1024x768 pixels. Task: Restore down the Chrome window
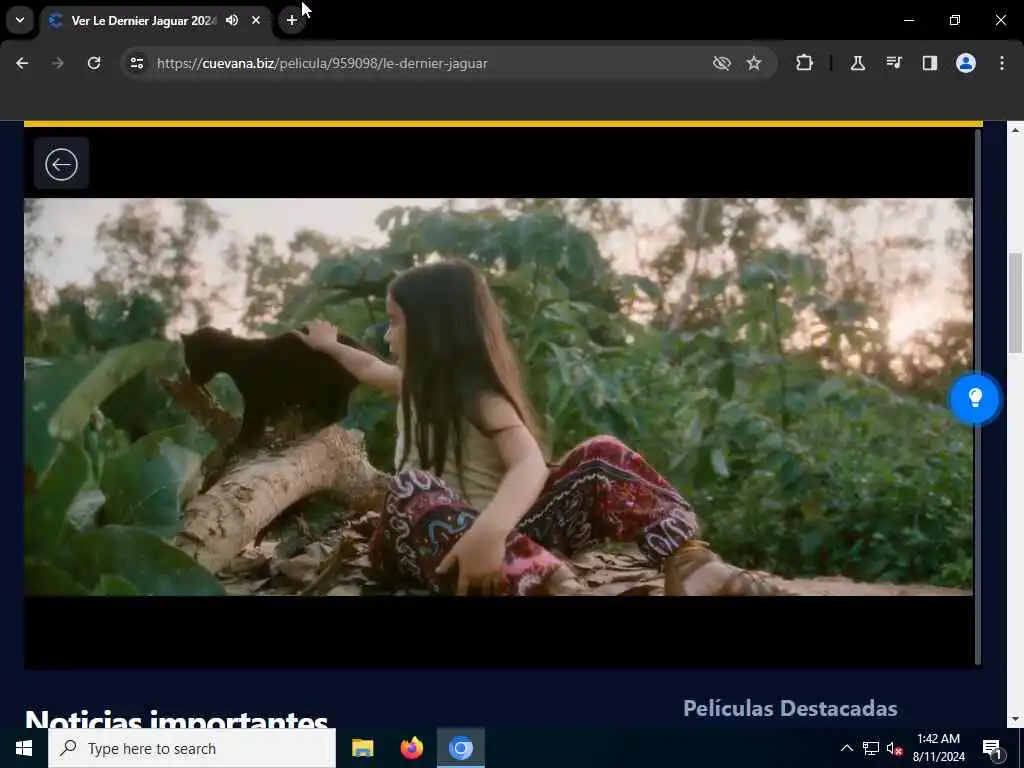(x=955, y=20)
